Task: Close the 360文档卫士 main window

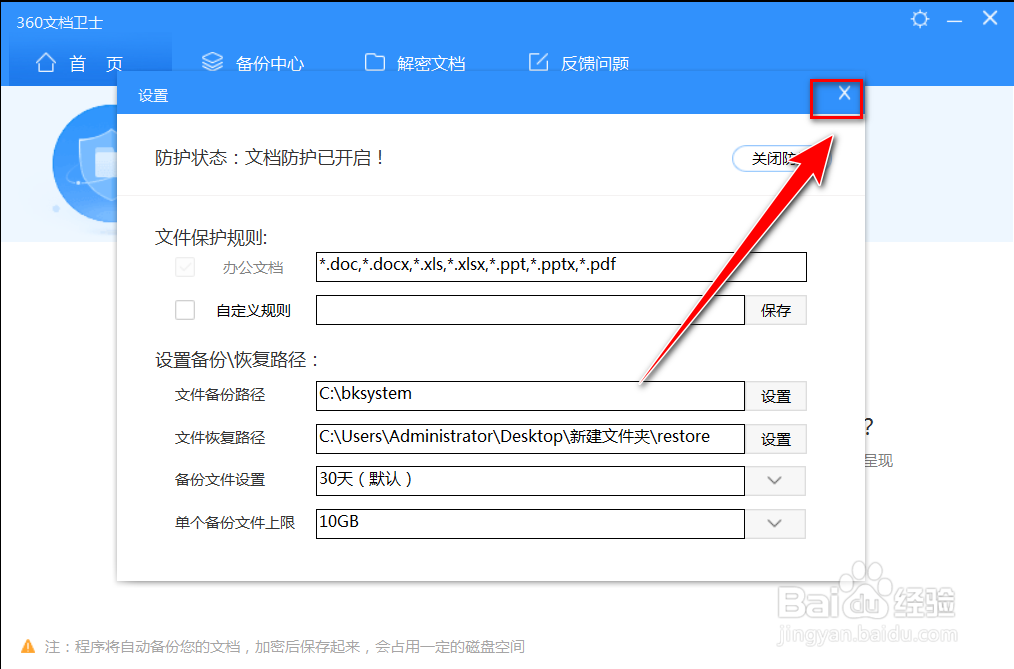Action: [x=989, y=18]
